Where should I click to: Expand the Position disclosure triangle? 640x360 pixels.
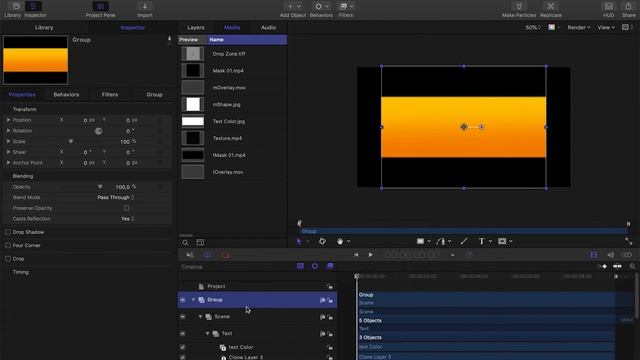pos(8,120)
